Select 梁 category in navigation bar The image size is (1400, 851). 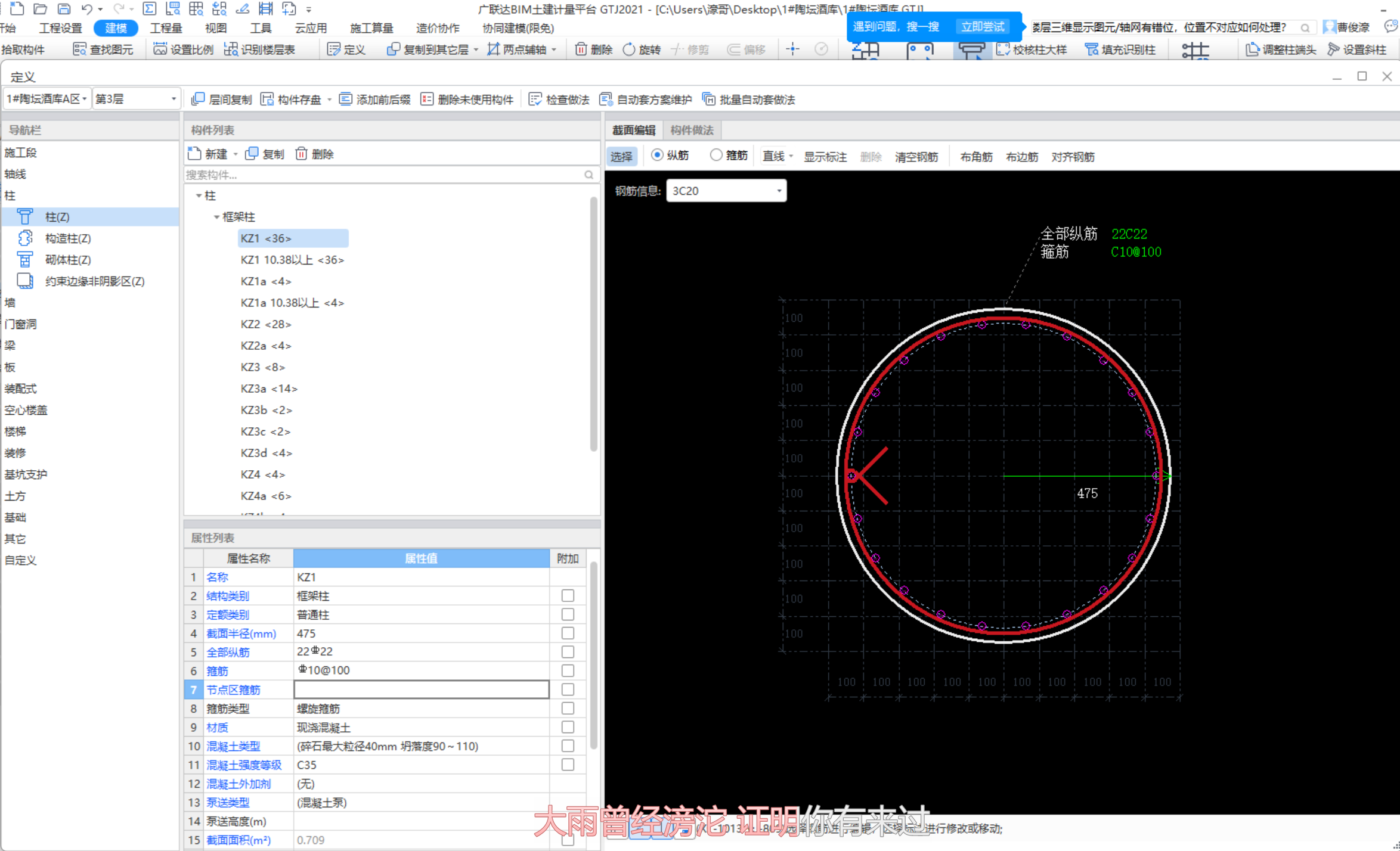(10, 346)
